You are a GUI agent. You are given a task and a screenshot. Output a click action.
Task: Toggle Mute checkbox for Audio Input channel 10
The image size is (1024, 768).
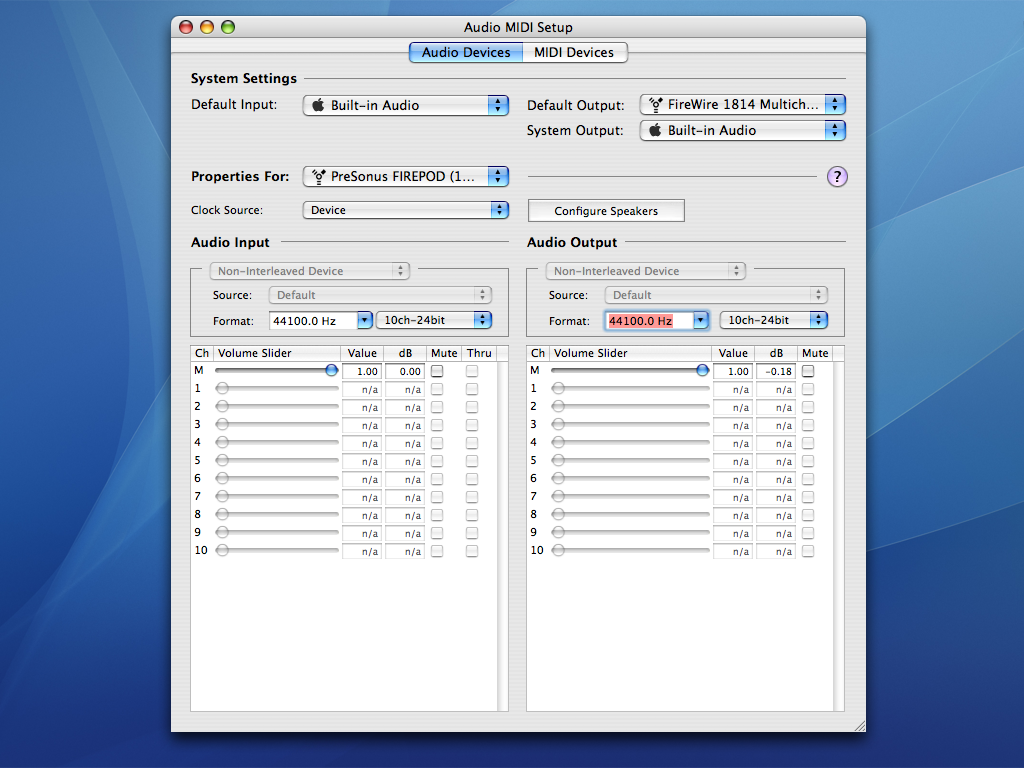(437, 551)
